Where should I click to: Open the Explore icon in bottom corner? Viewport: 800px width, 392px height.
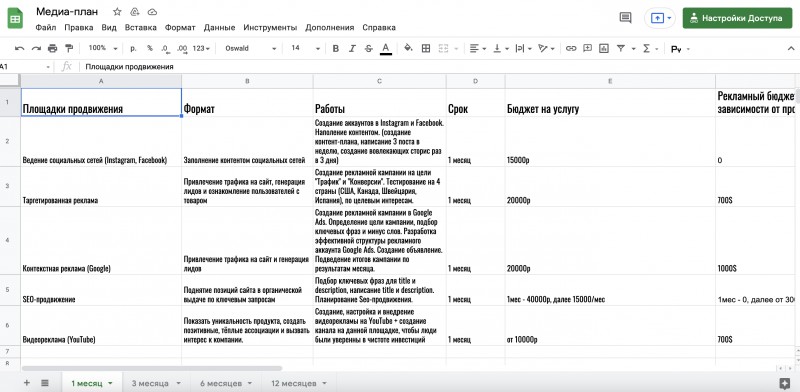[785, 383]
